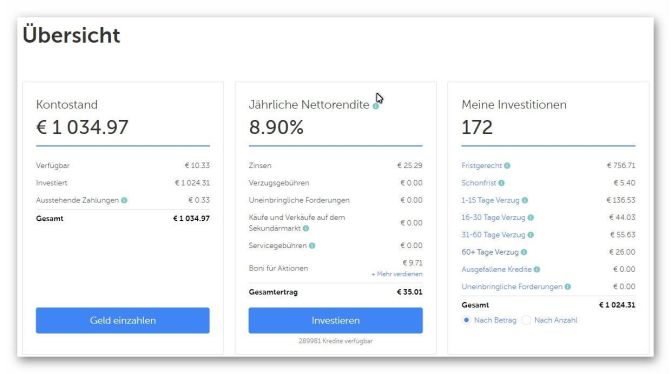The image size is (671, 374).
Task: Click the Übersicht page heading
Action: click(71, 35)
